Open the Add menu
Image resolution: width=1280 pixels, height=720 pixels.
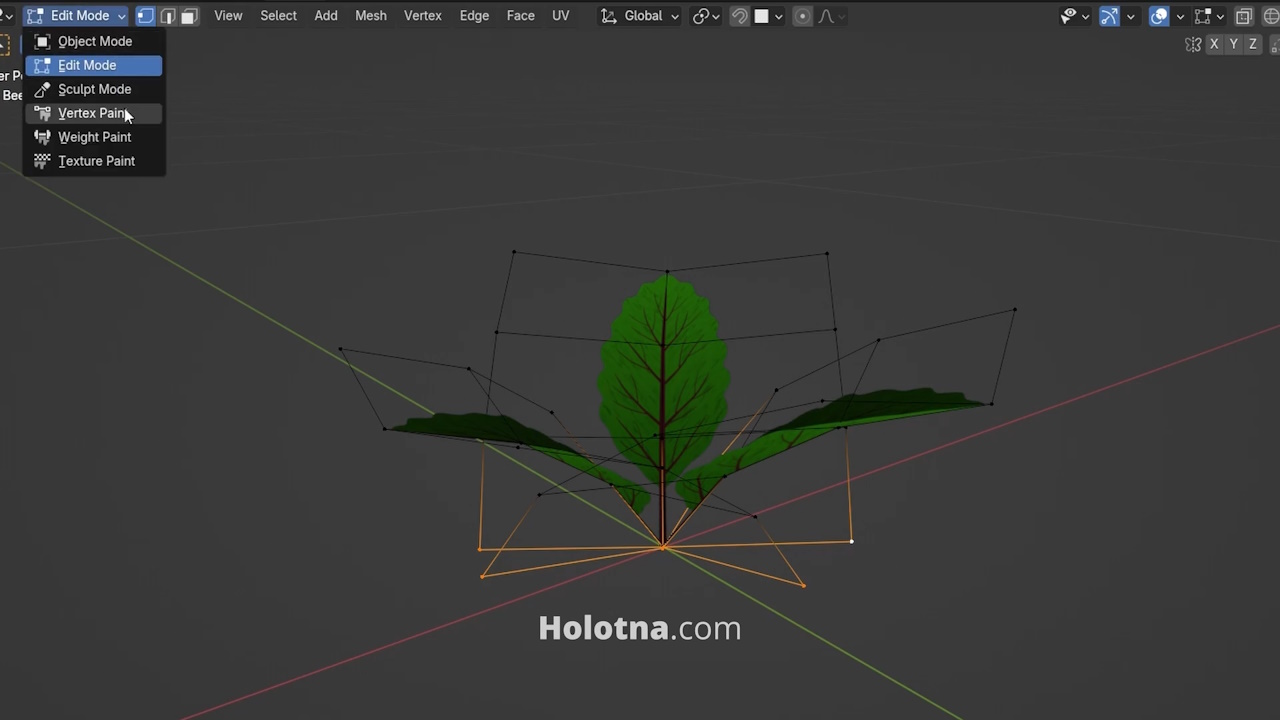pos(326,16)
